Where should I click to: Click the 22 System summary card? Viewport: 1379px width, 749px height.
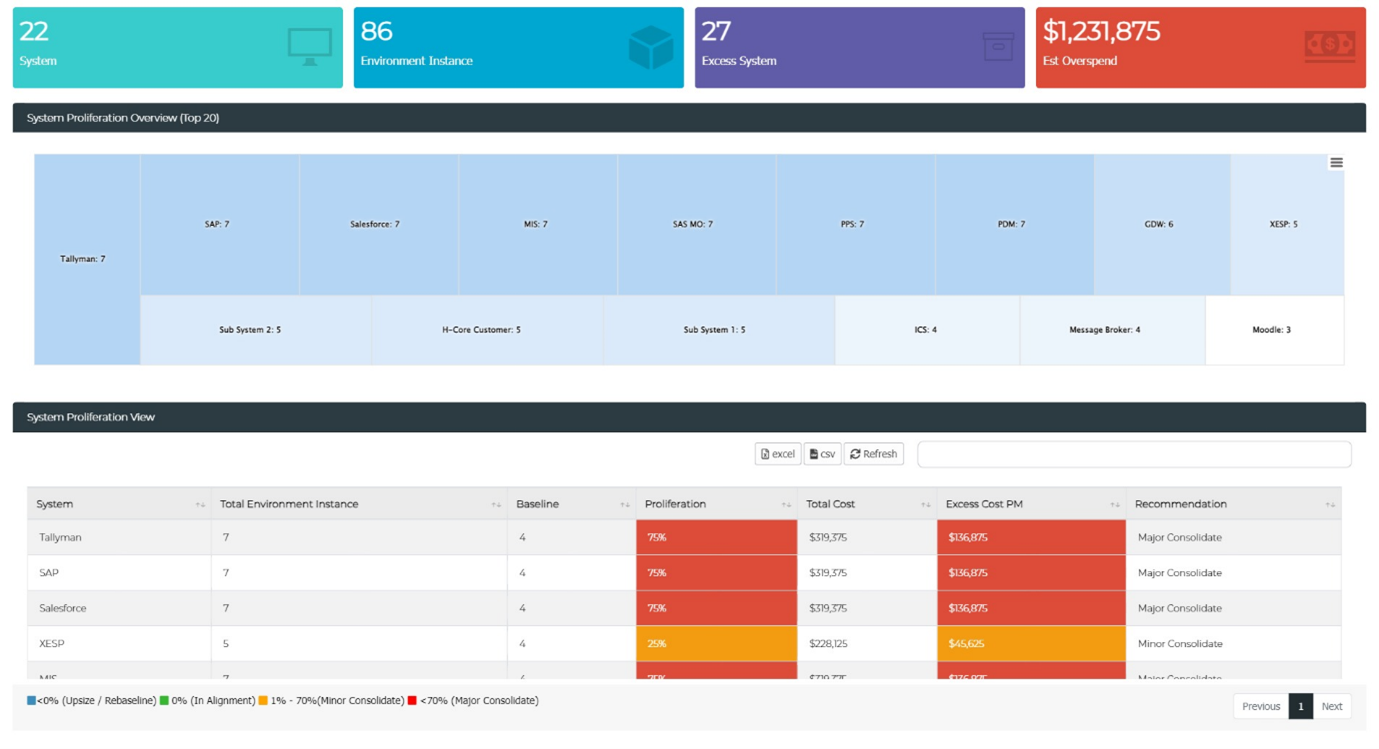coord(177,48)
